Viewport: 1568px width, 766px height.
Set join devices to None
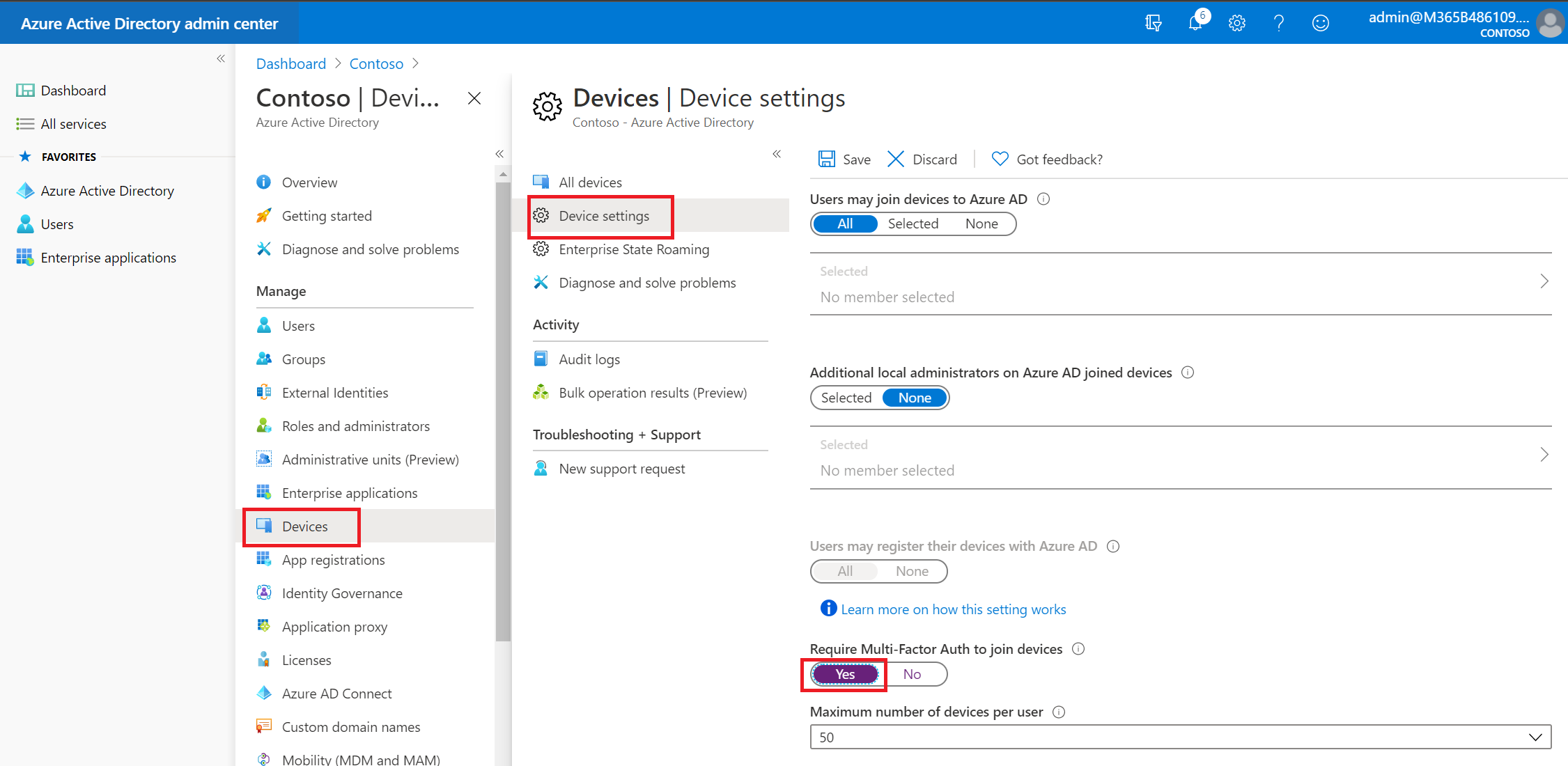pyautogui.click(x=981, y=224)
